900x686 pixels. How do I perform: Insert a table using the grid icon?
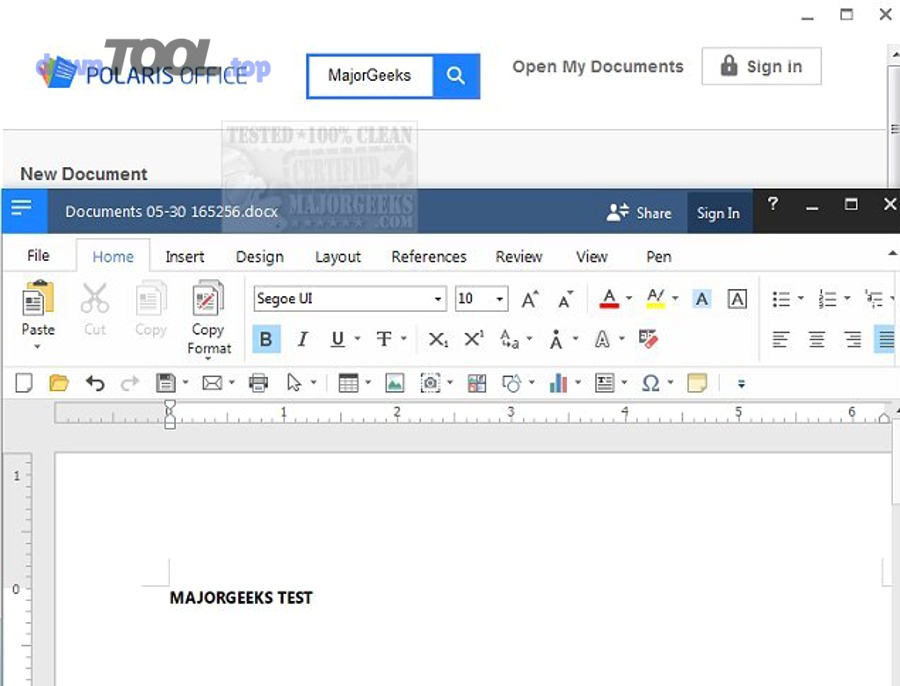(348, 383)
